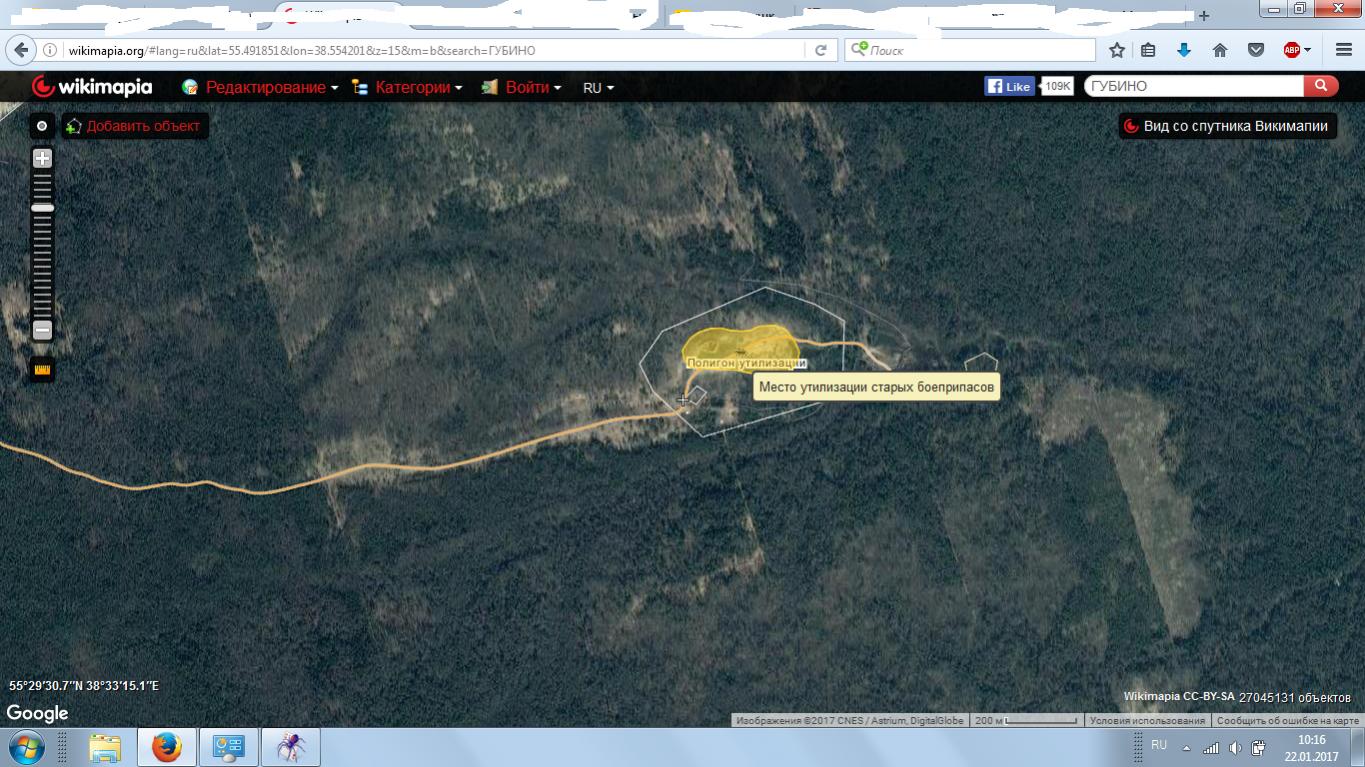This screenshot has height=767, width=1365.
Task: Click the zoom out minus button
Action: click(x=42, y=329)
